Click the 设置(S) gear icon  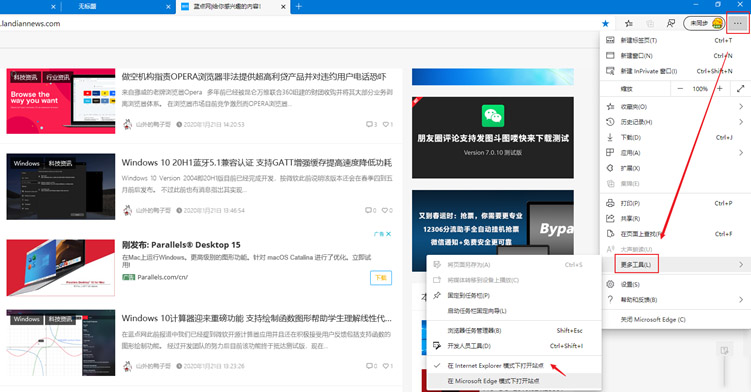point(610,284)
